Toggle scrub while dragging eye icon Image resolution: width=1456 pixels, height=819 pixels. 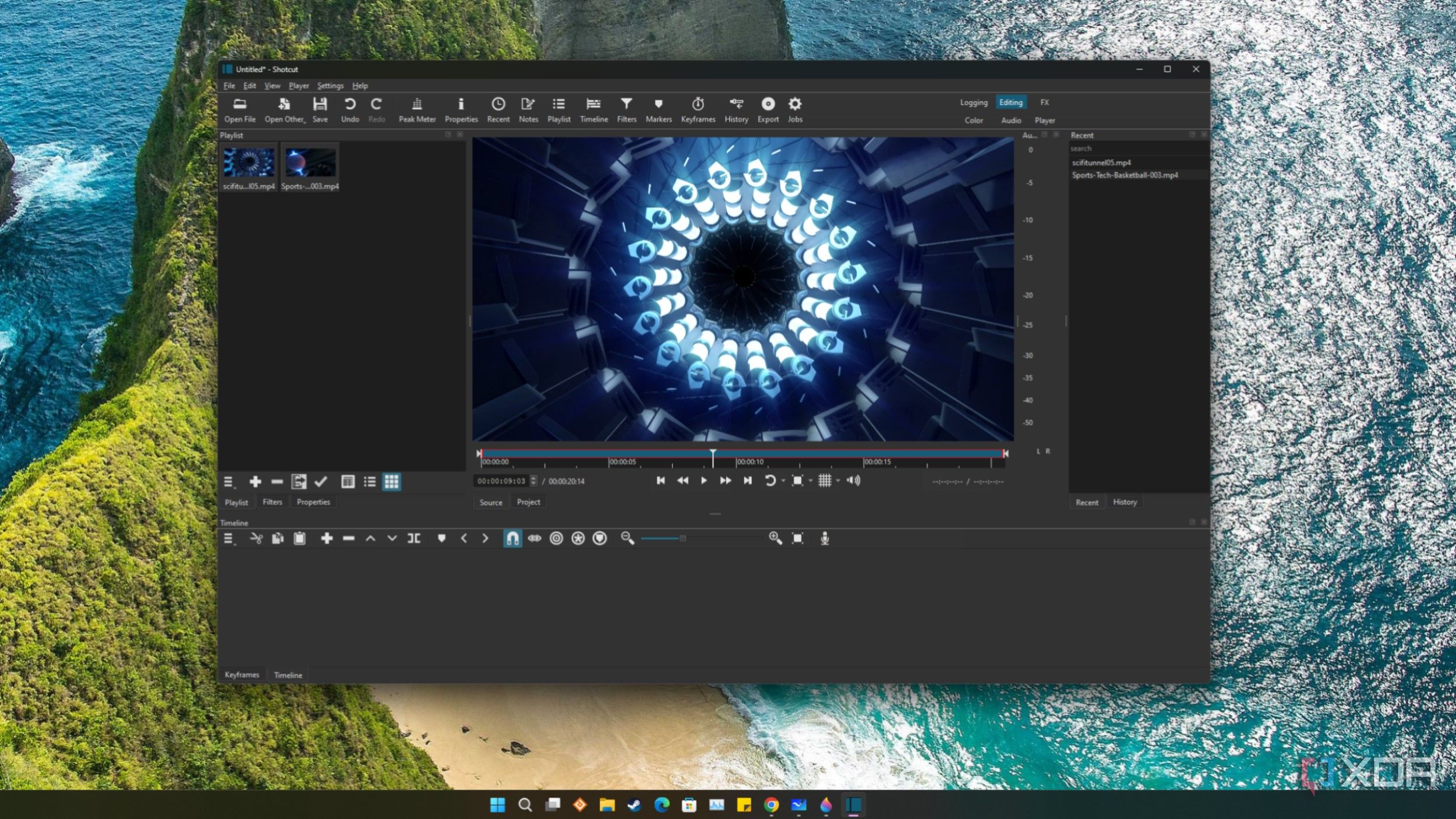click(534, 538)
